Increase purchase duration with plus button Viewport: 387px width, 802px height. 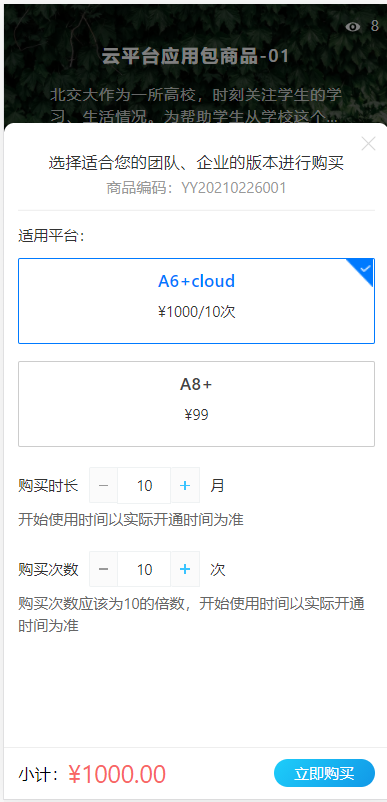click(x=185, y=485)
